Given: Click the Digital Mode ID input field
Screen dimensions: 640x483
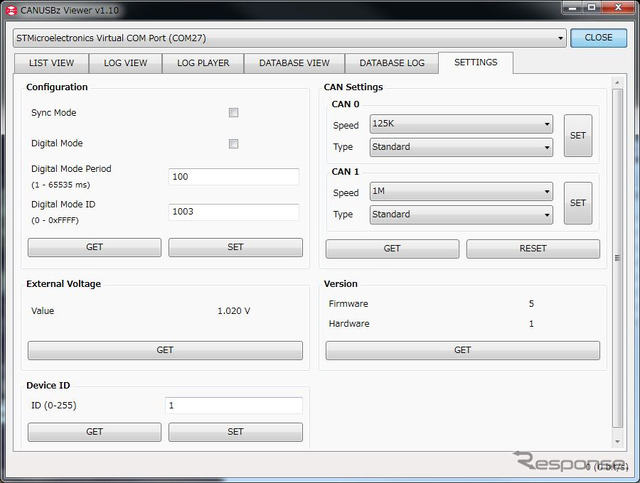Looking at the screenshot, I should coord(233,212).
